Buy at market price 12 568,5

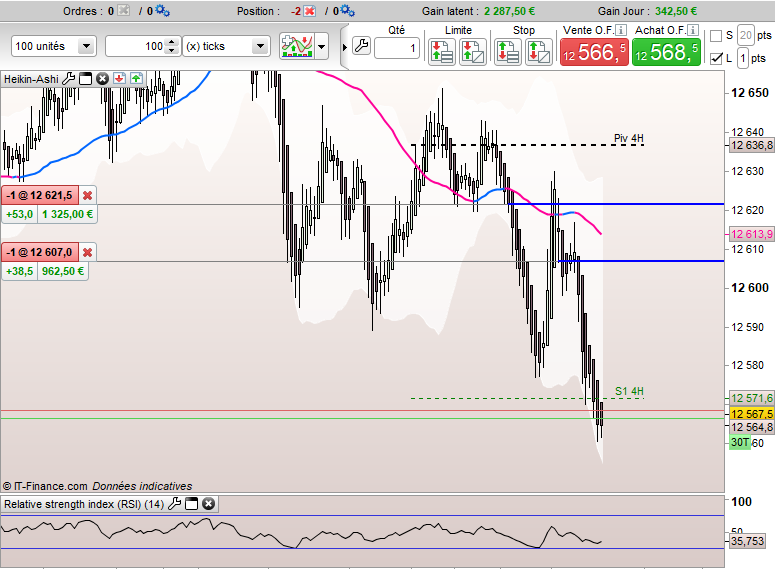[x=666, y=52]
